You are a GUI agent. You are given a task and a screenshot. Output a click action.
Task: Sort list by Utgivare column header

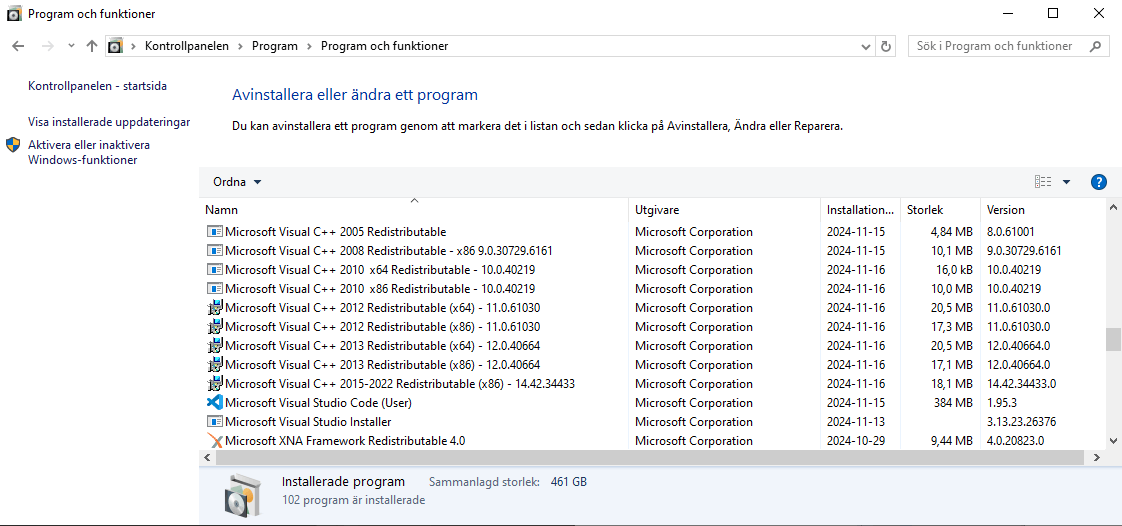(x=724, y=210)
